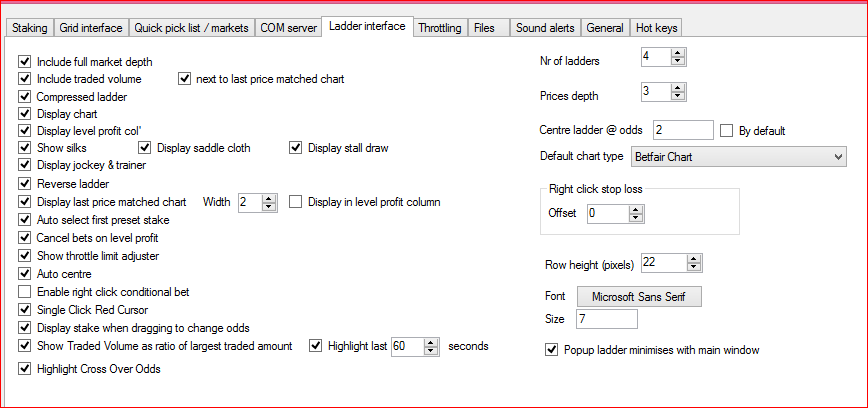Increase the Nr of ladders value

point(678,53)
